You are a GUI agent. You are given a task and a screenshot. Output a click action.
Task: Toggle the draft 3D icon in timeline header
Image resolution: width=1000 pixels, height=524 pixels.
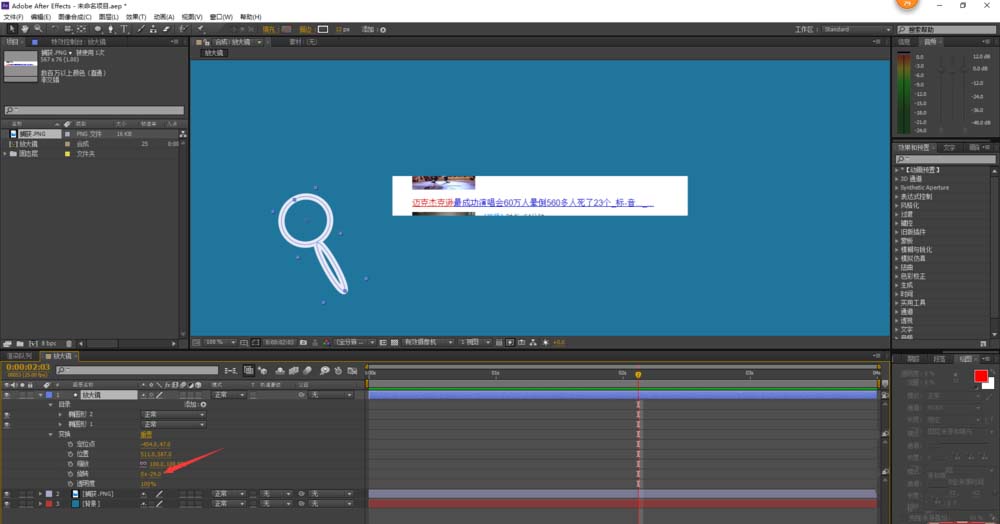tap(263, 370)
